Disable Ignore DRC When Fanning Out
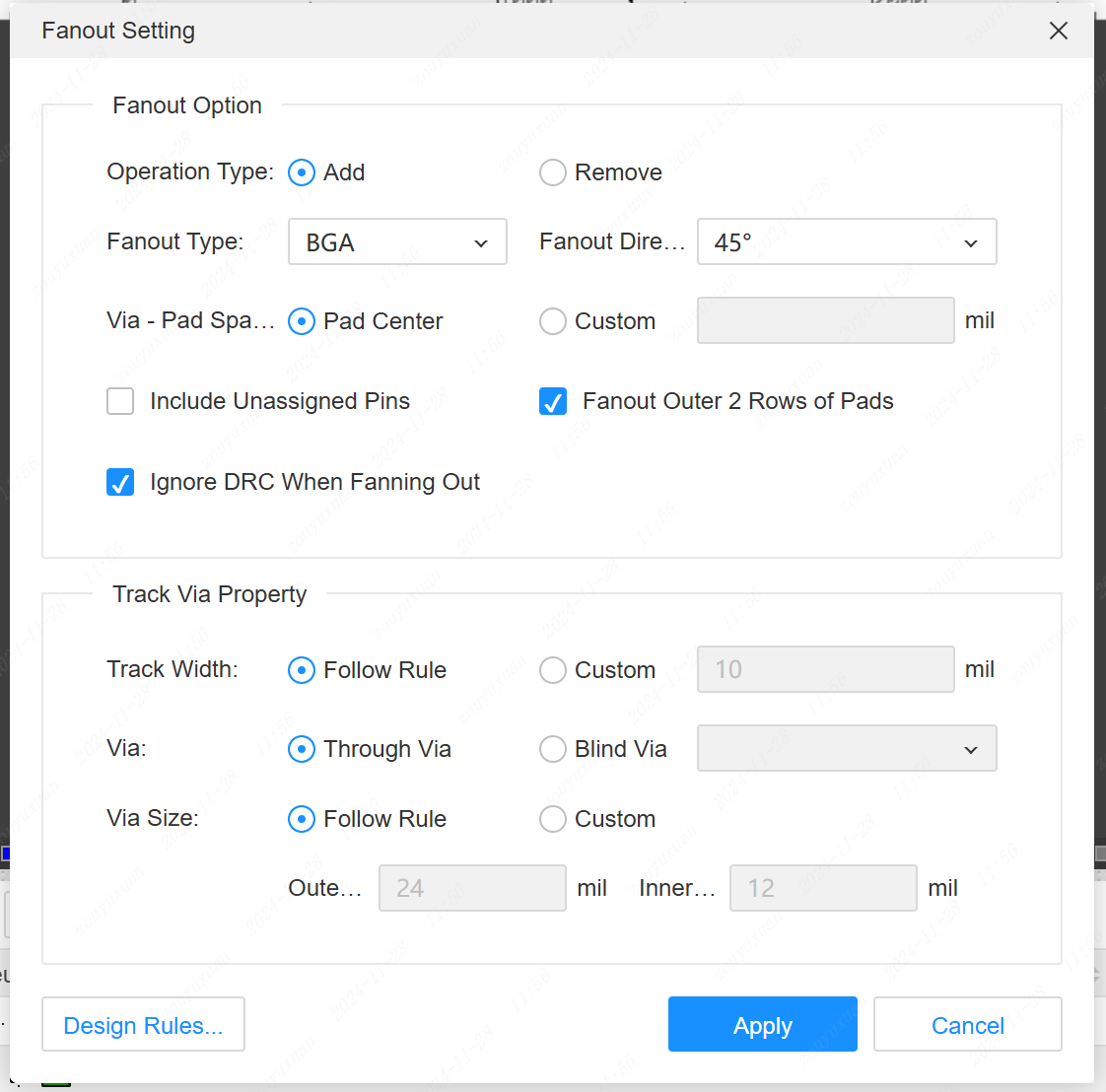This screenshot has width=1106, height=1092. pyautogui.click(x=120, y=482)
